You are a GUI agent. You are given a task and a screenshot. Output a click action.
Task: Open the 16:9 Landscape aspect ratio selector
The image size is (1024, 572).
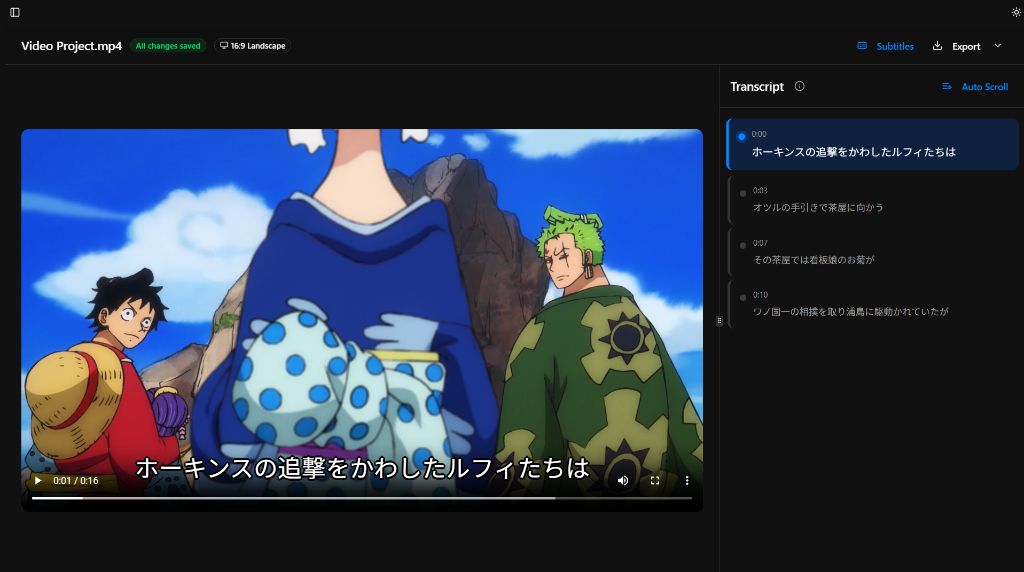[x=253, y=46]
